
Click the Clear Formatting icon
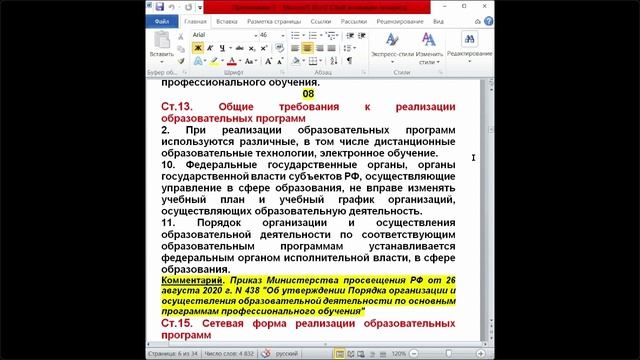point(279,48)
